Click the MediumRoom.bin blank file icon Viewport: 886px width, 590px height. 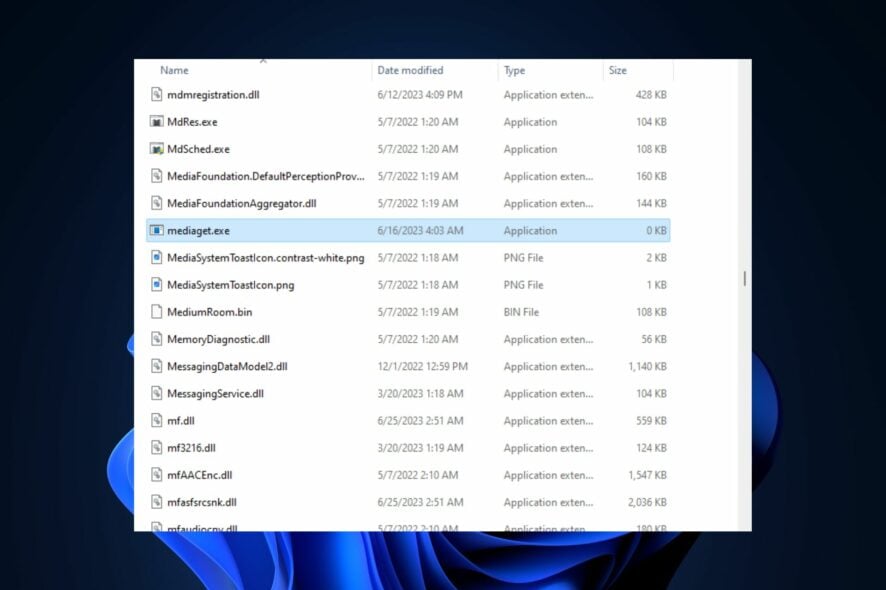coord(156,312)
